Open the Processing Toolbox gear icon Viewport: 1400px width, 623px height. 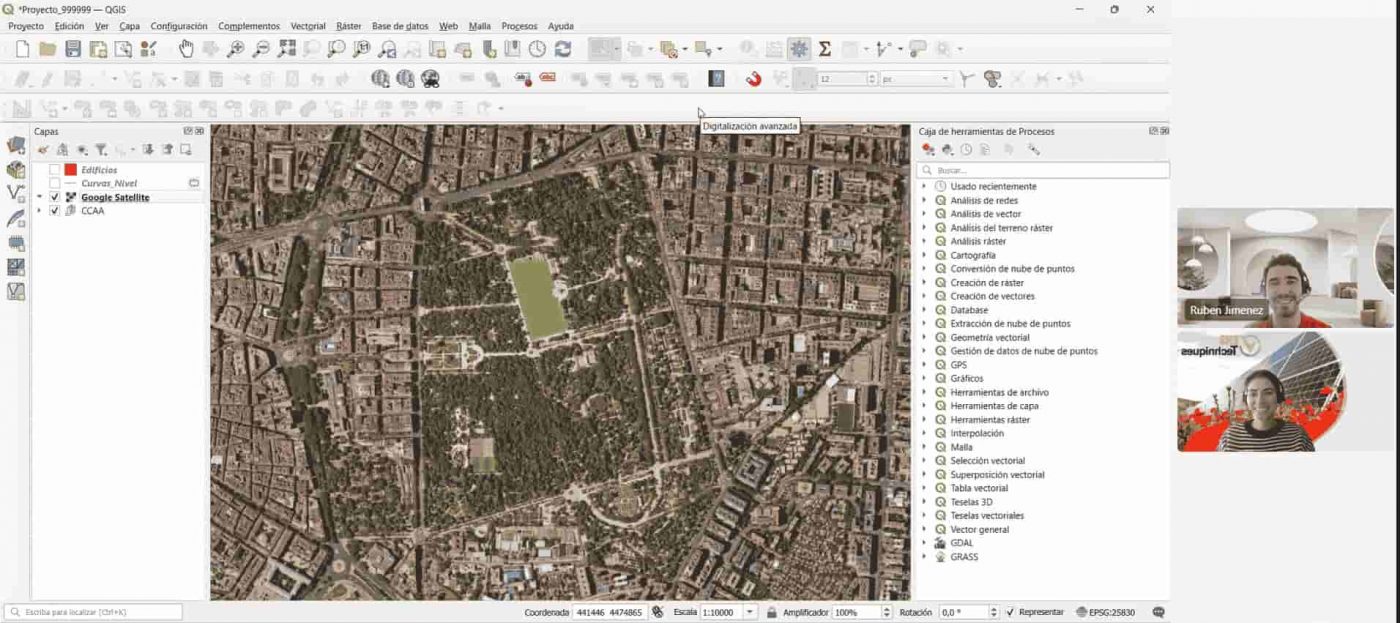(799, 49)
